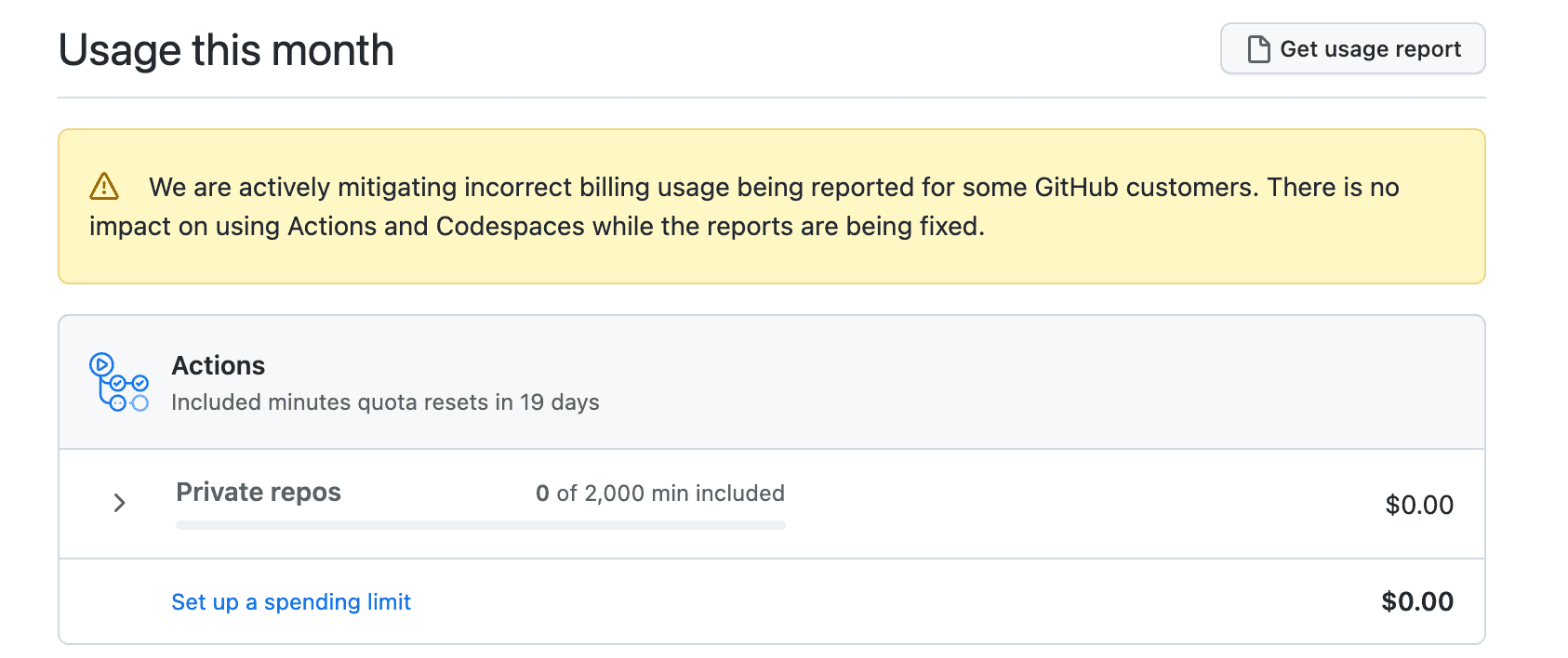The width and height of the screenshot is (1568, 658).
Task: Click the empty gray Actions header area
Action: click(x=1023, y=382)
